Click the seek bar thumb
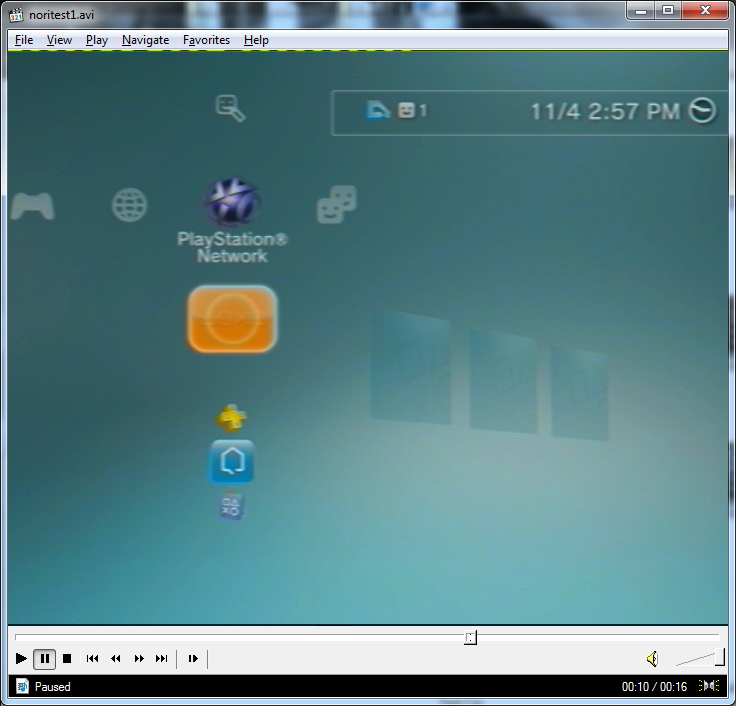Viewport: 736px width, 706px height. [470, 637]
